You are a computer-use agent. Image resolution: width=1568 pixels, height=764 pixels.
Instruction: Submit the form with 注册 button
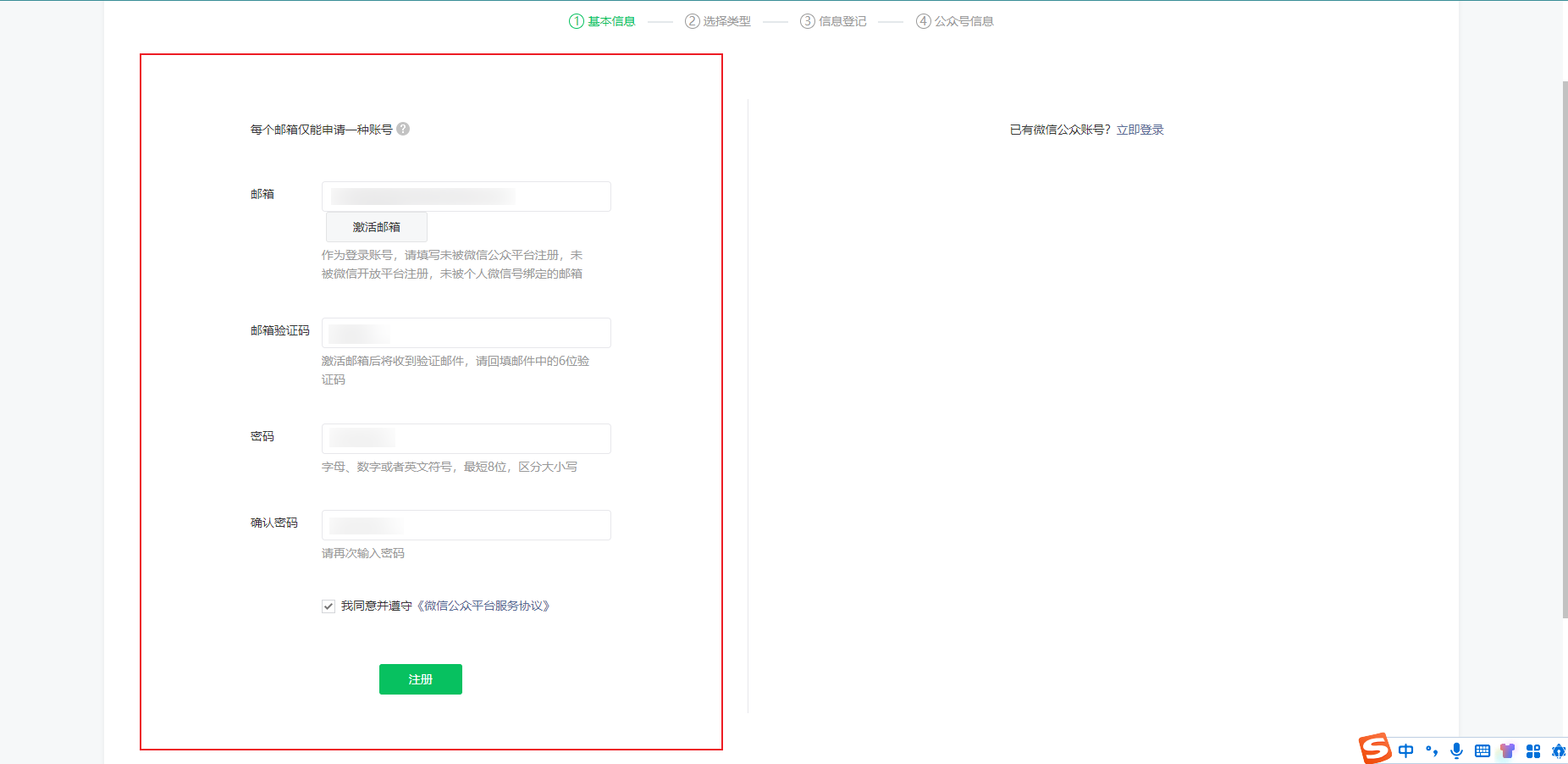(421, 679)
